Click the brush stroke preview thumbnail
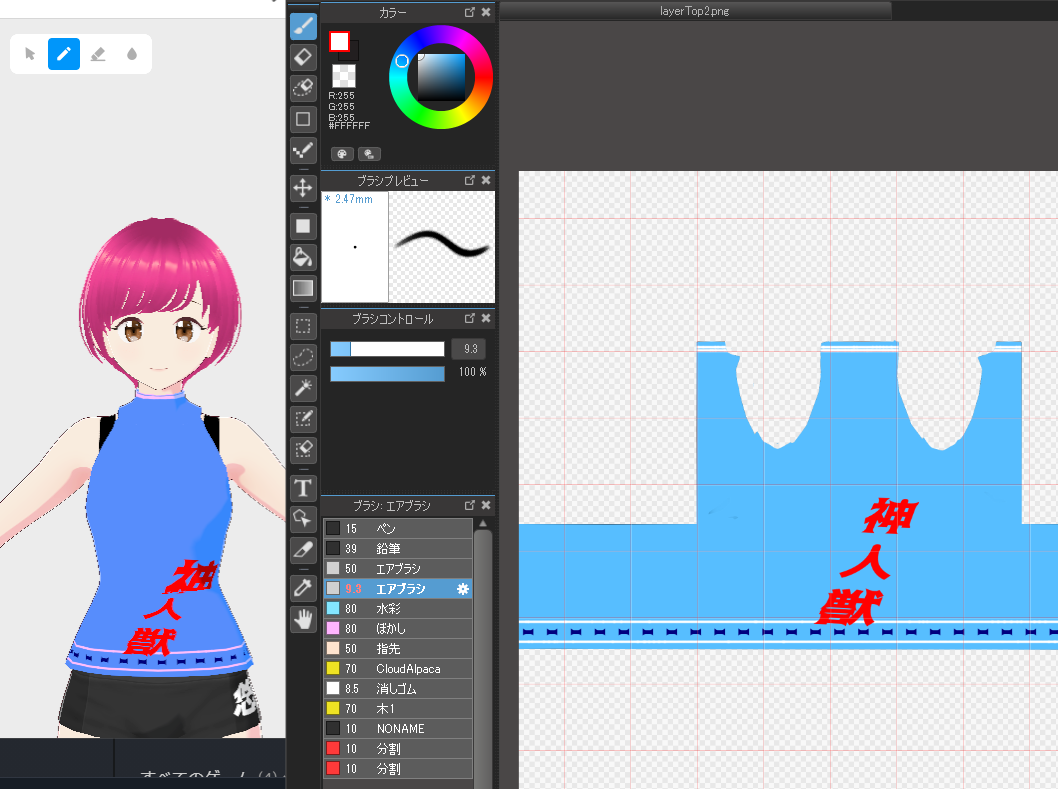Viewport: 1058px width, 789px height. tap(442, 247)
